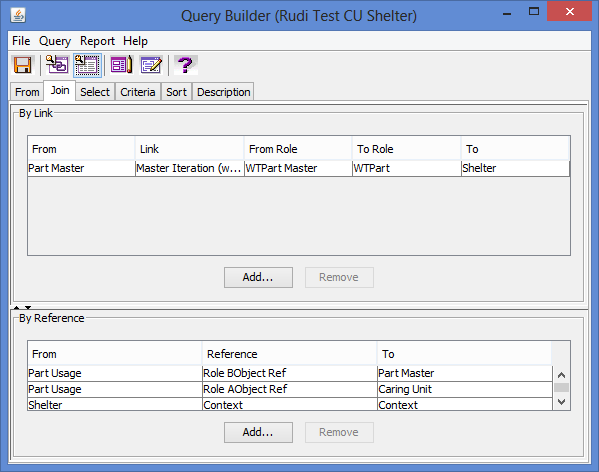Minimize the Query Builder window
This screenshot has height=472, width=599.
point(507,13)
